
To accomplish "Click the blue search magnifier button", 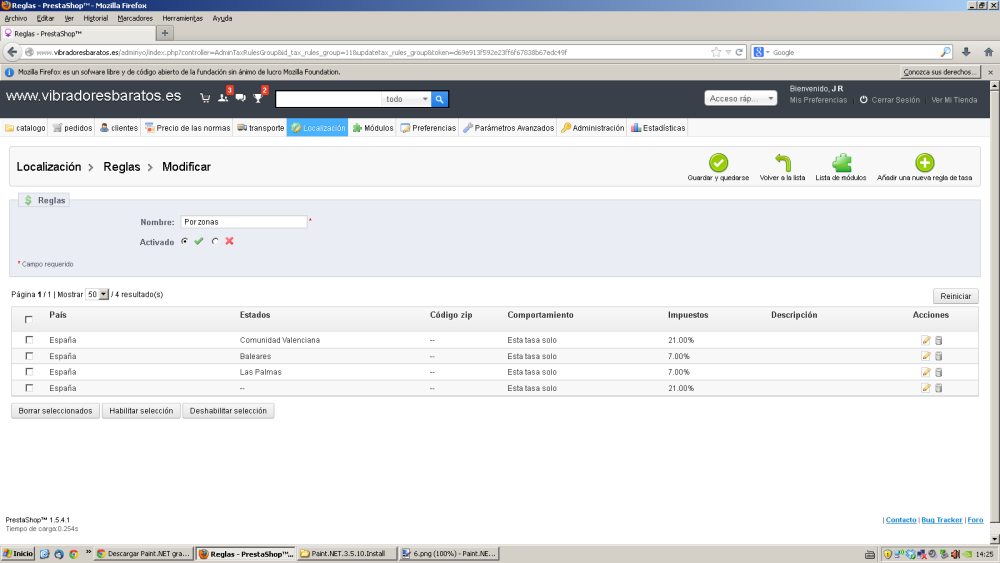I will point(439,99).
